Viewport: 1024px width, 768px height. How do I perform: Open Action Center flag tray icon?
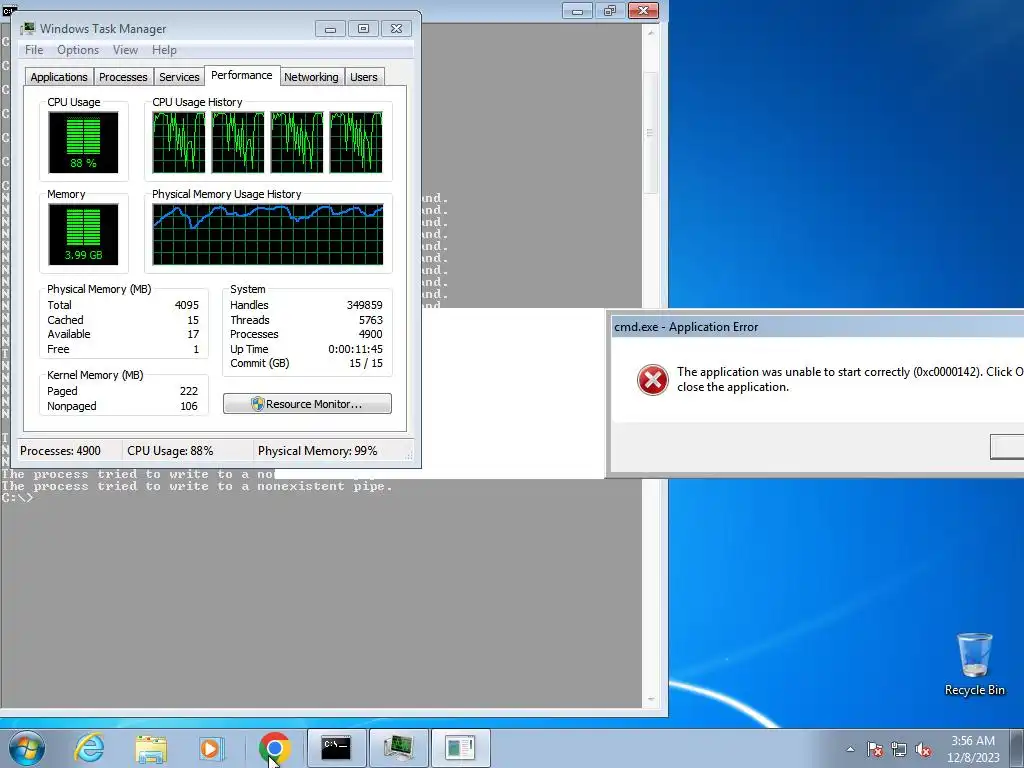click(874, 749)
